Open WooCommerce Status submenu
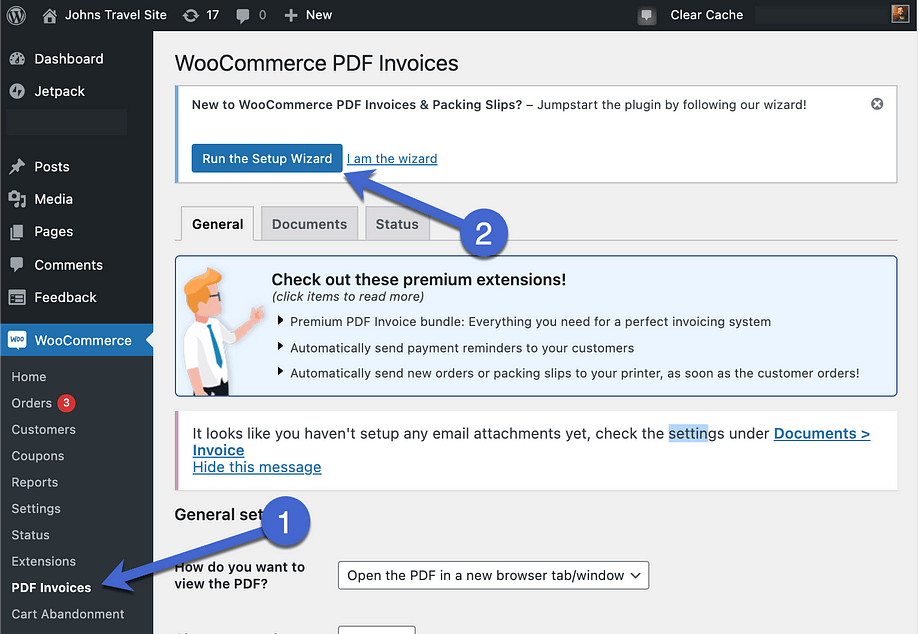 (30, 535)
